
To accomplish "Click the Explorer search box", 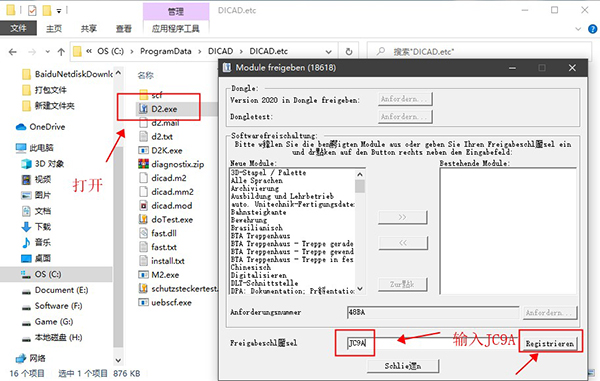I will pos(478,52).
